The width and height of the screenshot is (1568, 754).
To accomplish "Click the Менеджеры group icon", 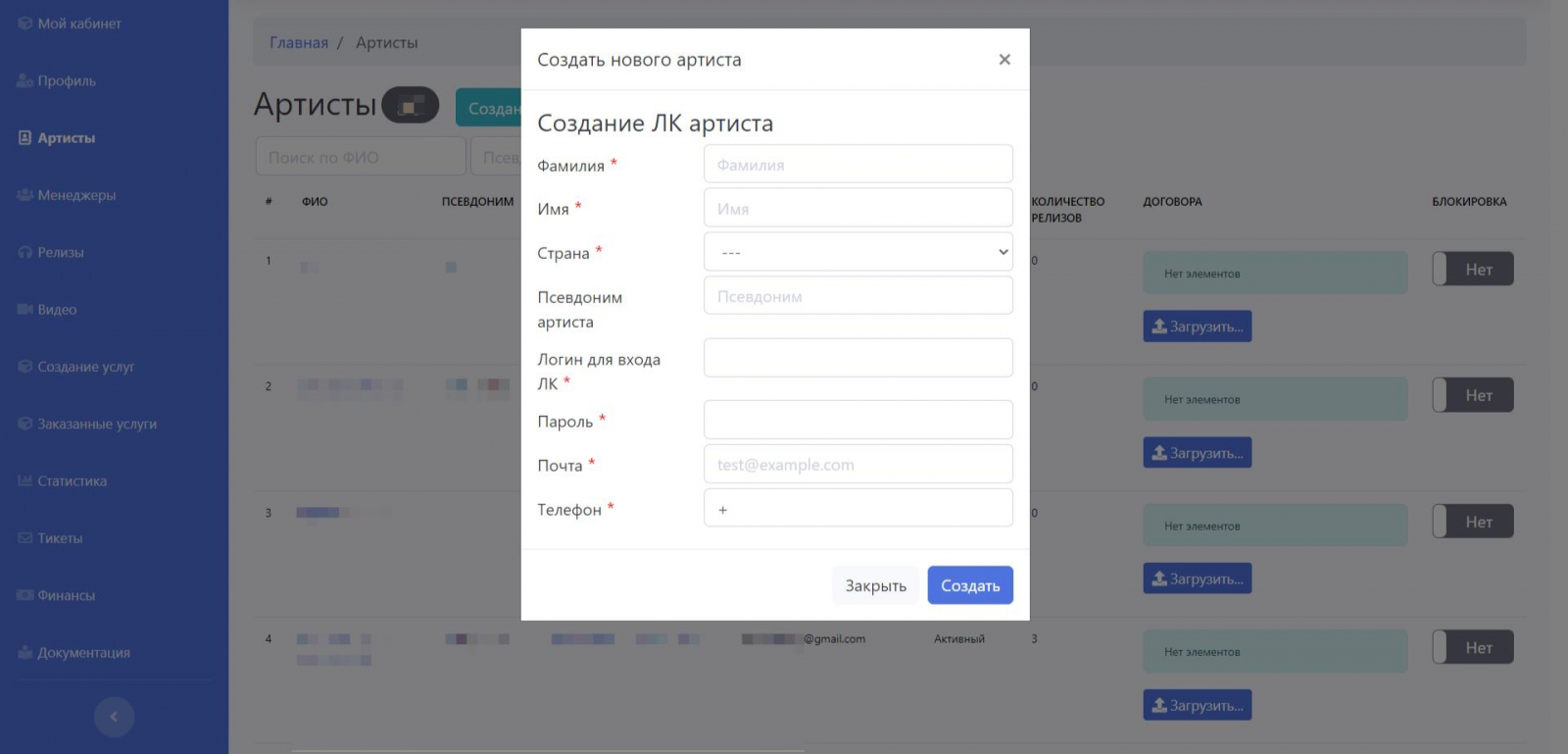I will pos(25,195).
